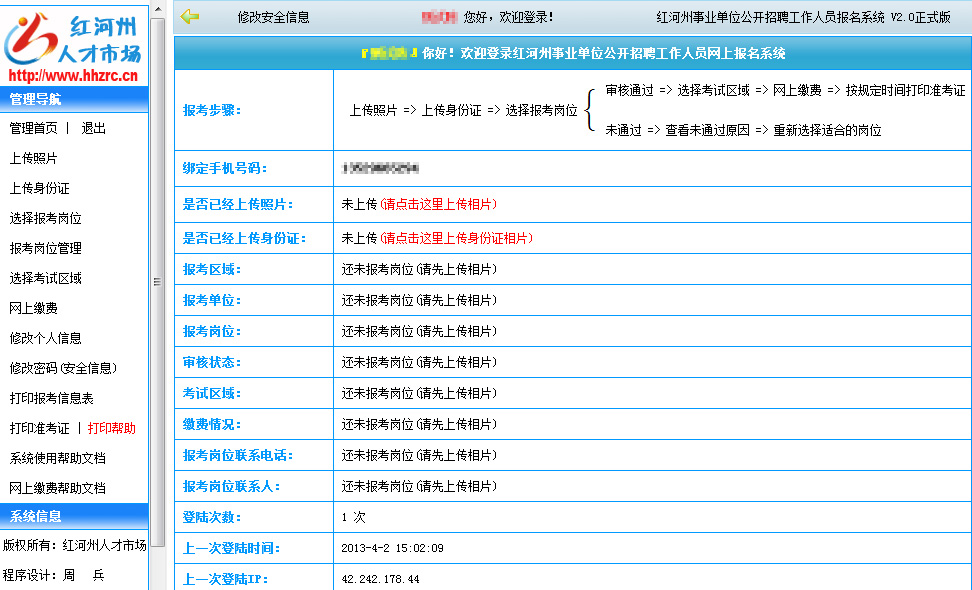
Task: Open 系统使用帮助文档
Action: [x=57, y=458]
